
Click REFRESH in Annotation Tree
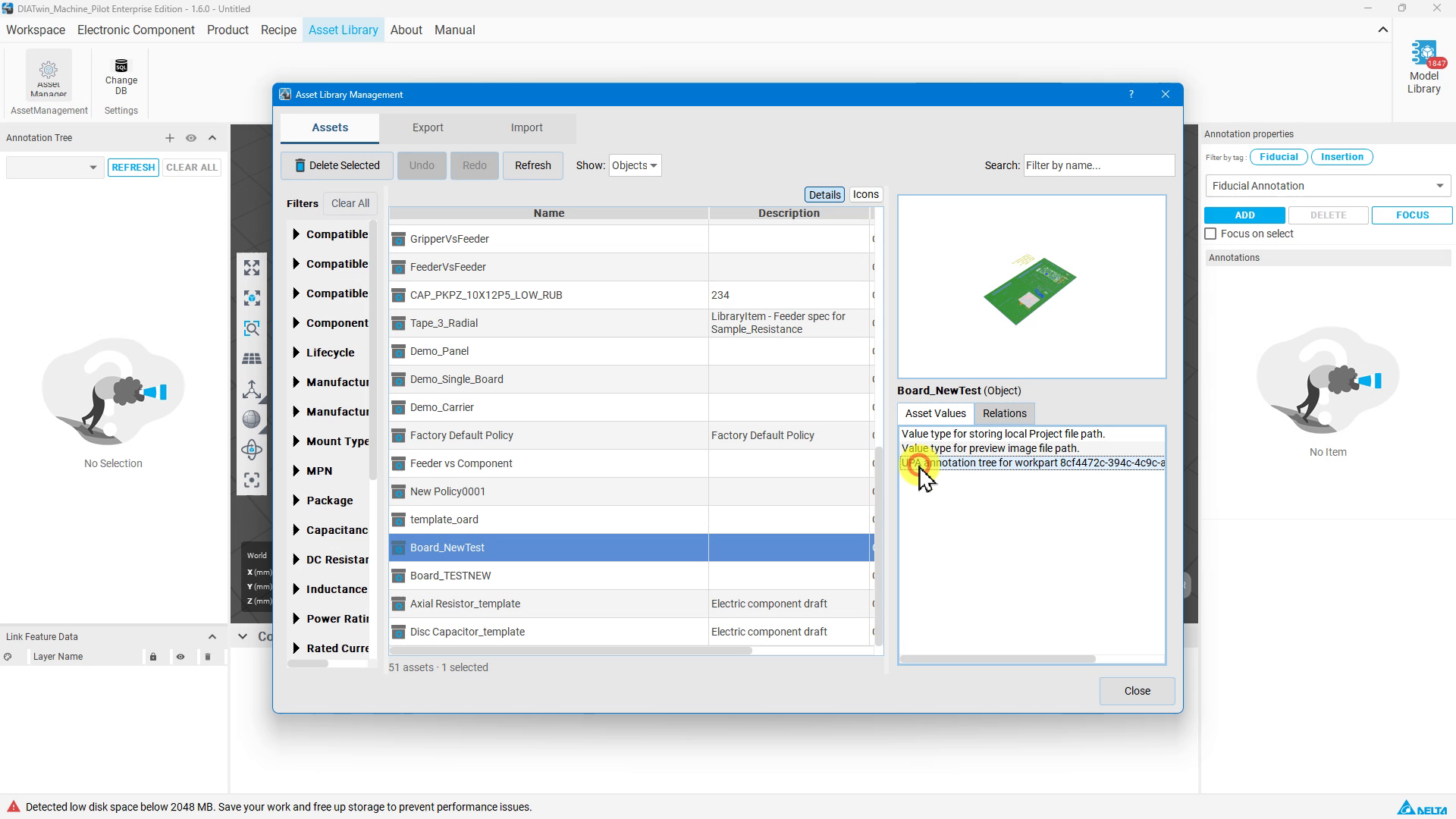(133, 168)
